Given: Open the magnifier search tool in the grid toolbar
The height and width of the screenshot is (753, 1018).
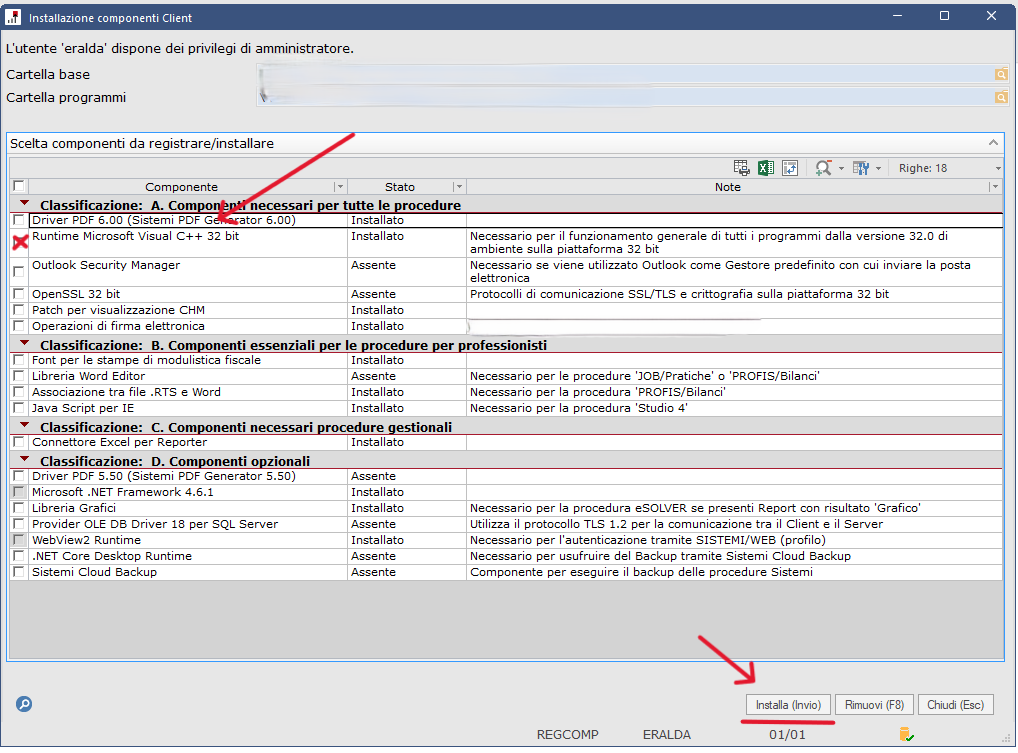Looking at the screenshot, I should click(823, 168).
